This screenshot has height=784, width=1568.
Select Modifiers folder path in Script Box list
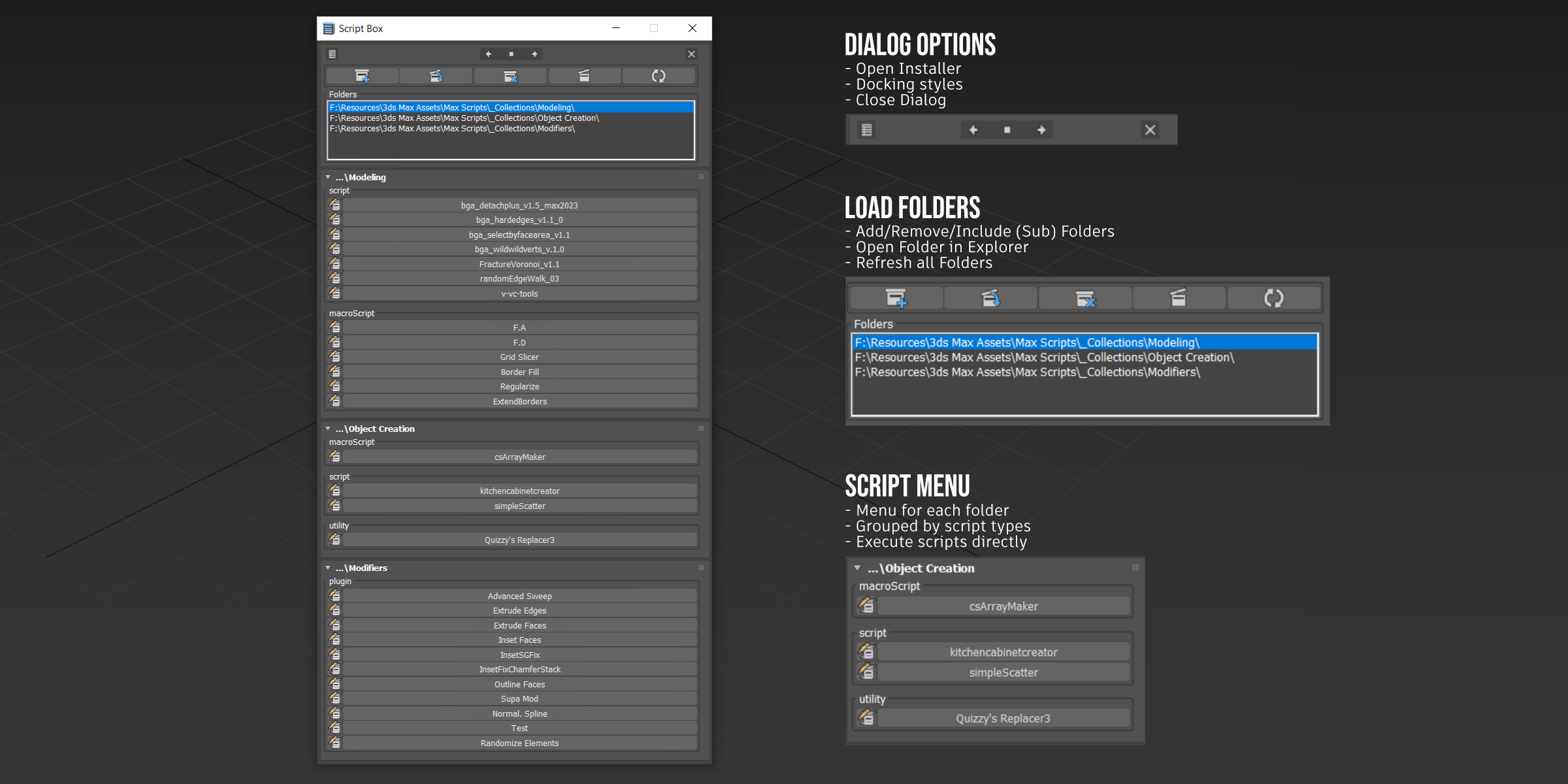(452, 129)
